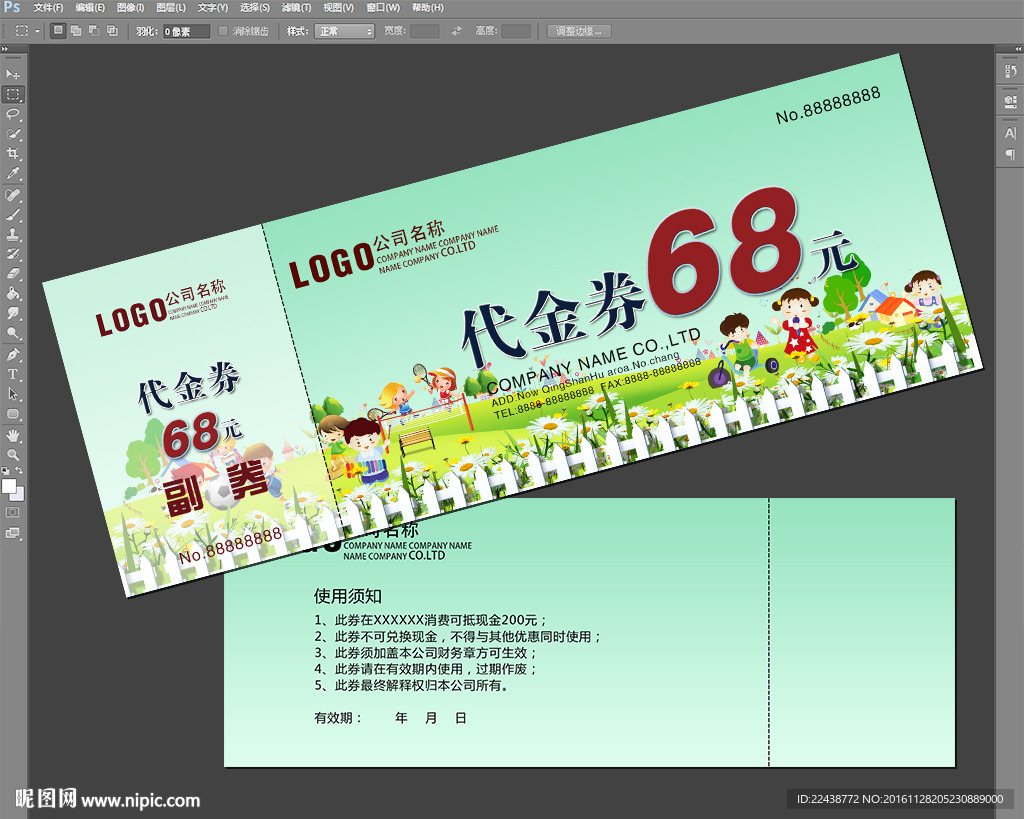Open the Paragraph panel icon
Image resolution: width=1024 pixels, height=819 pixels.
tap(1010, 155)
